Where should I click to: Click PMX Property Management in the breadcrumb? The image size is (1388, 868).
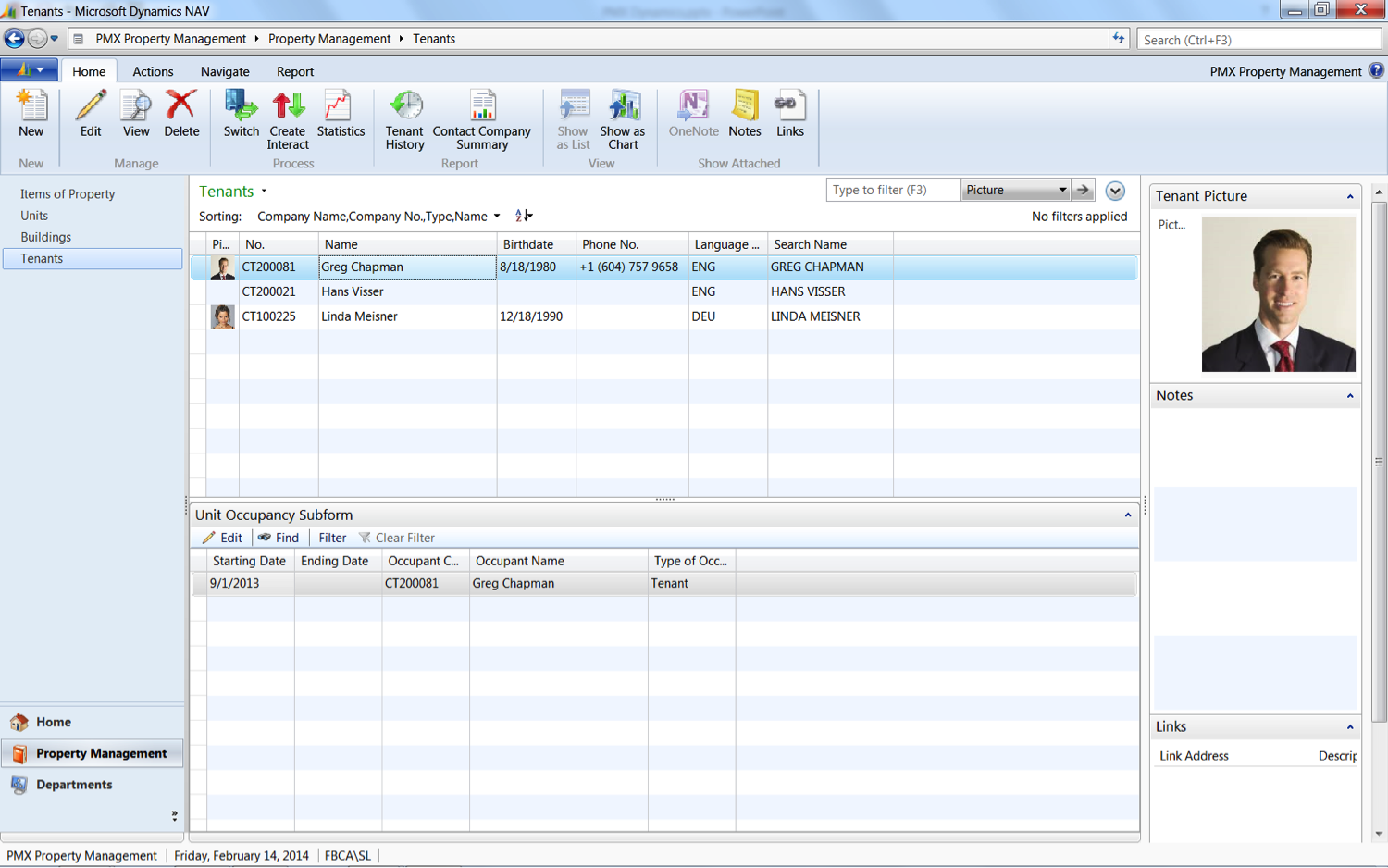171,39
